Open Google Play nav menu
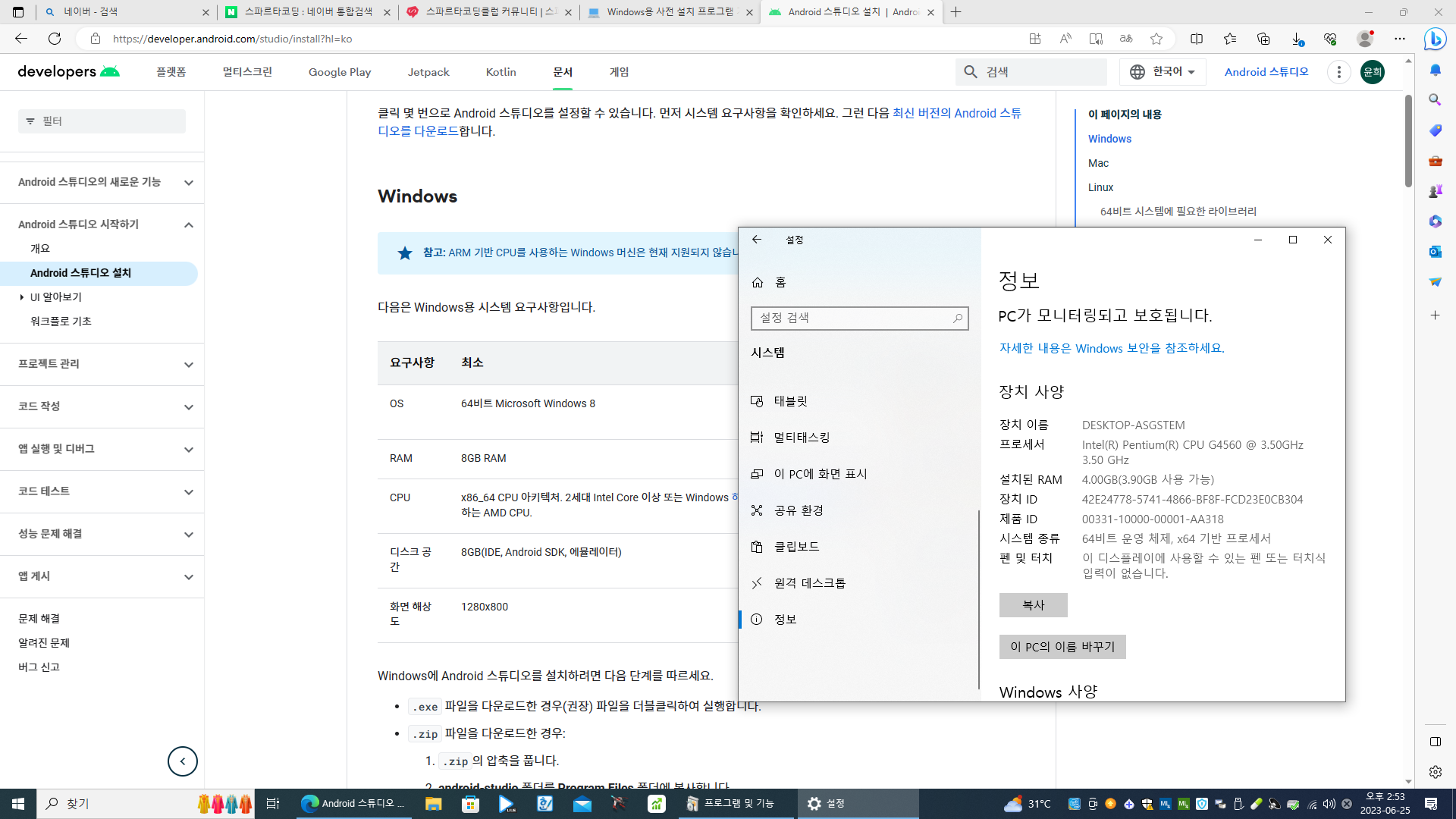 tap(340, 72)
